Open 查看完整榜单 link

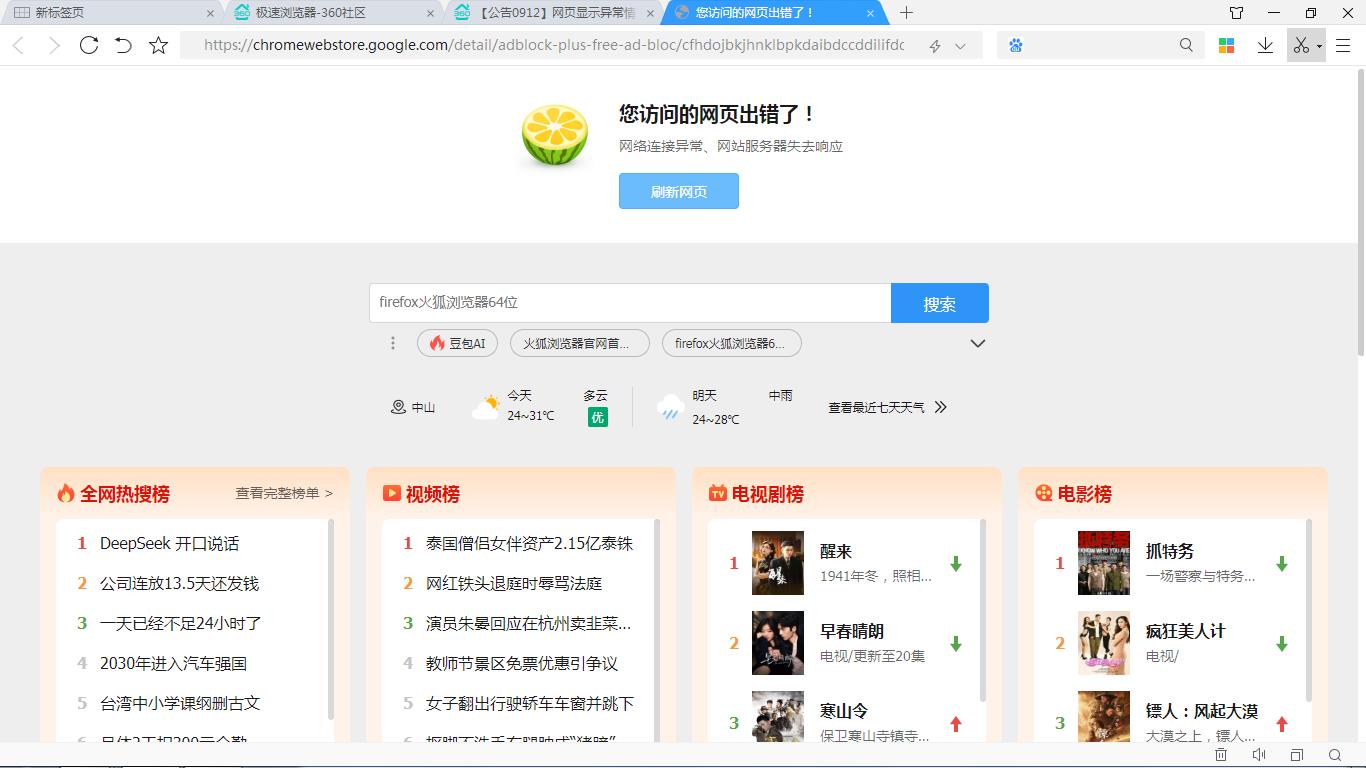tap(284, 493)
